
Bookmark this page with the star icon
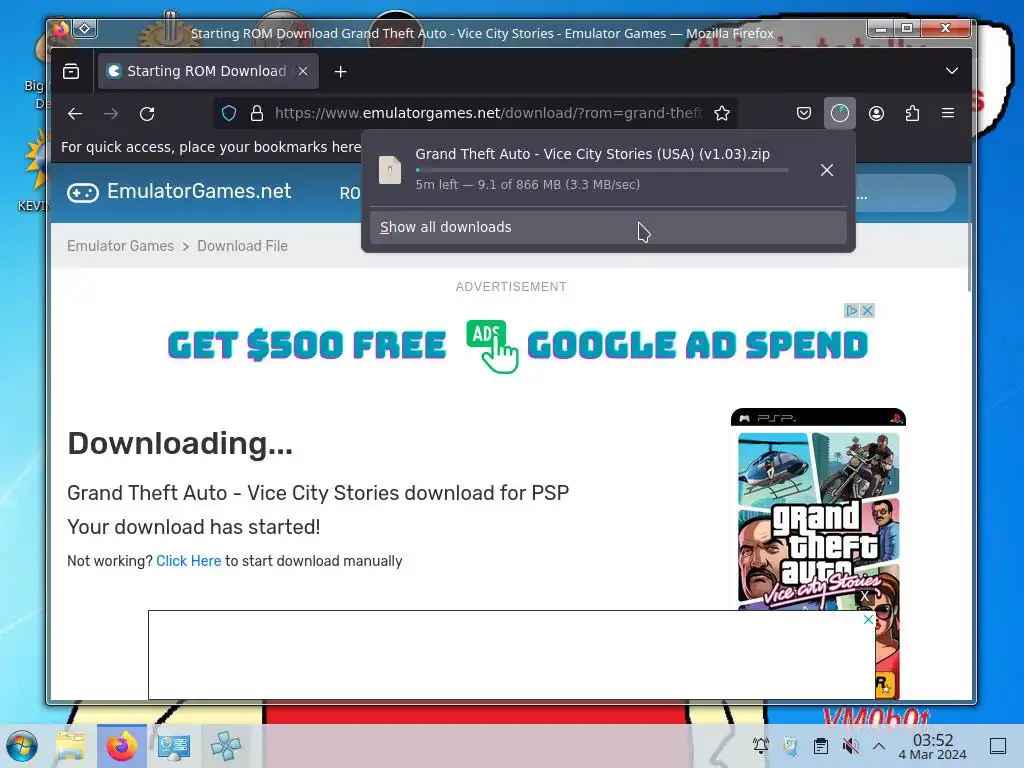(722, 114)
